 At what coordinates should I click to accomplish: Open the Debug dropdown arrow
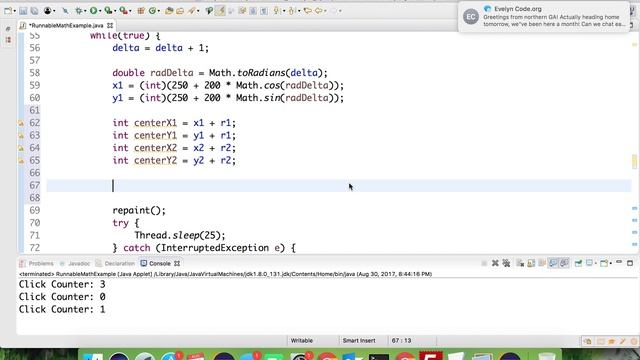[x=85, y=11]
